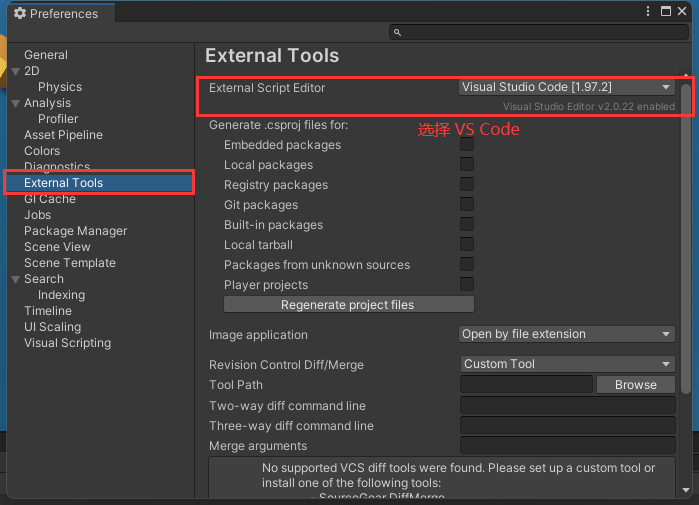Focus the preferences search field

(x=539, y=32)
